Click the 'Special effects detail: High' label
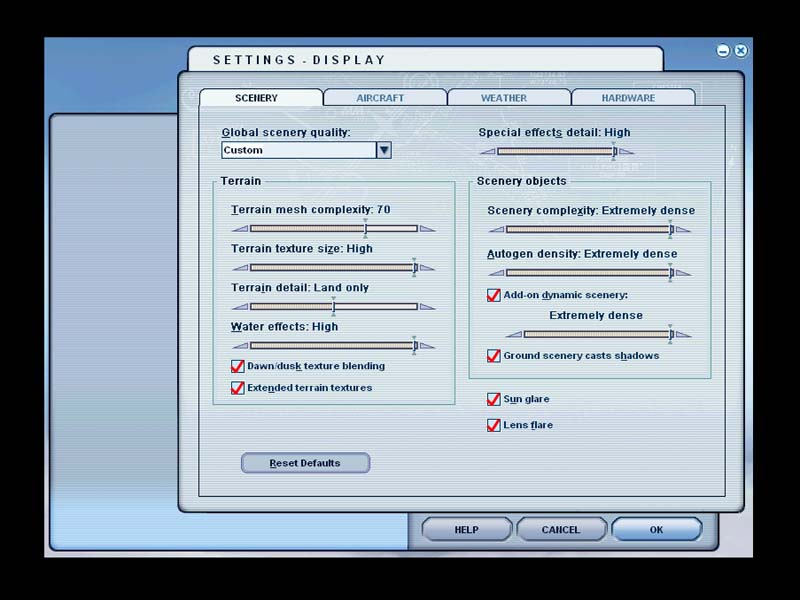 pos(555,133)
